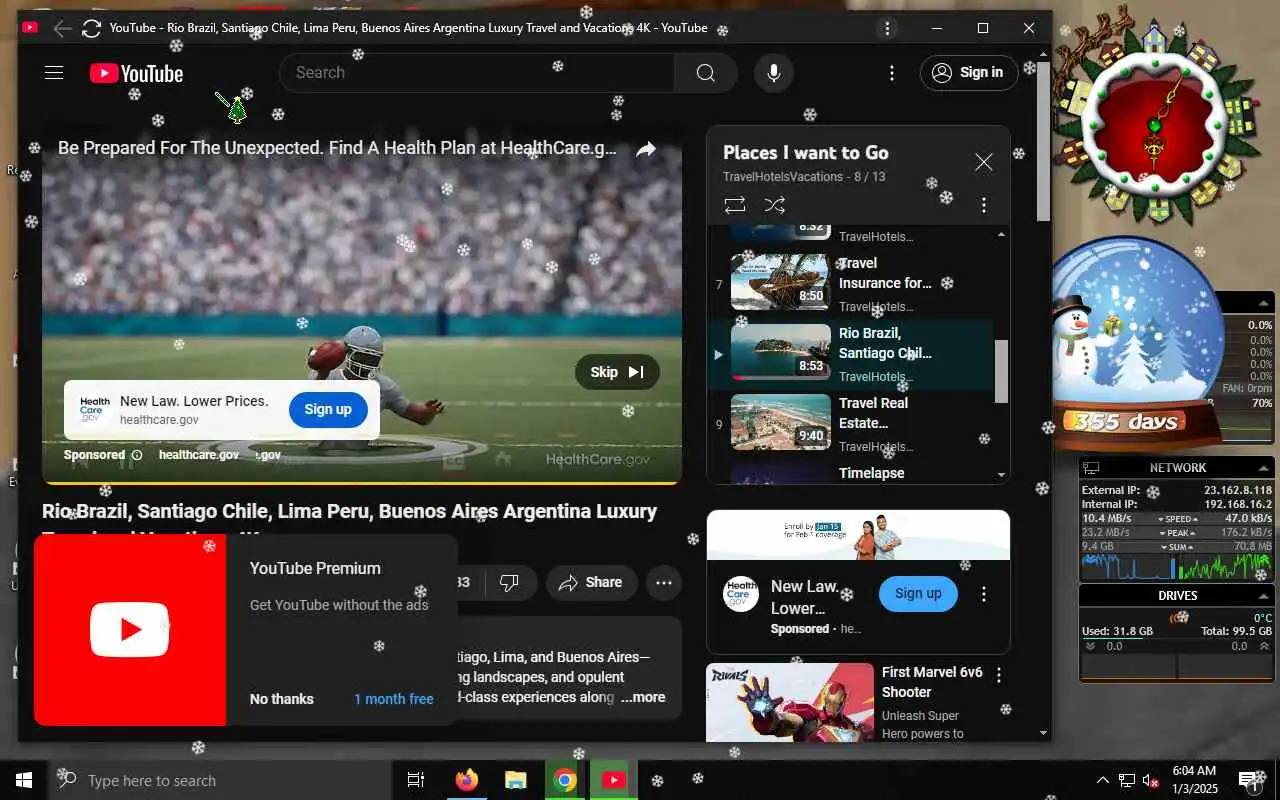Click Sign up in the sidebar health ad

(x=918, y=593)
